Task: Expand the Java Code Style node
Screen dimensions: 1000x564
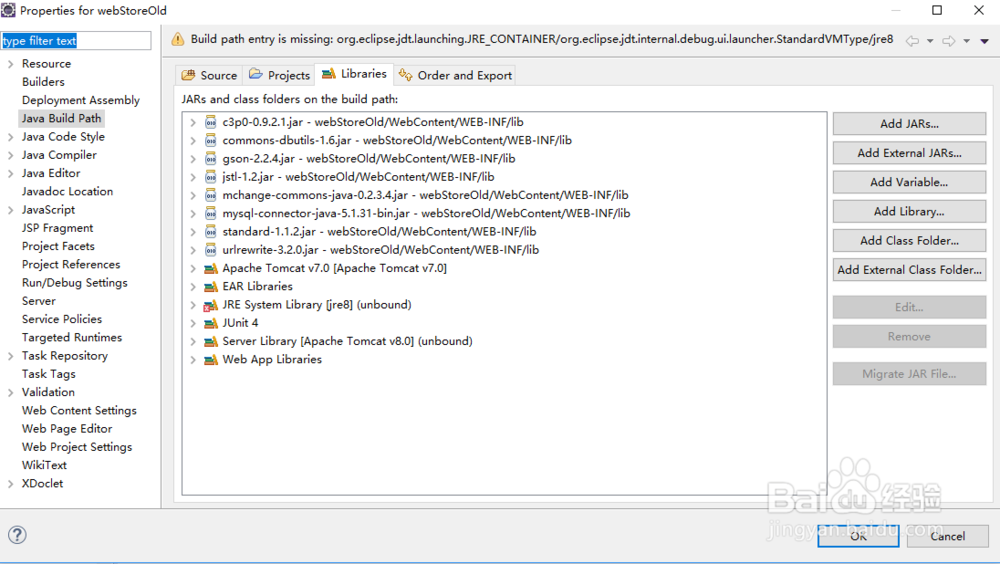Action: pyautogui.click(x=10, y=137)
